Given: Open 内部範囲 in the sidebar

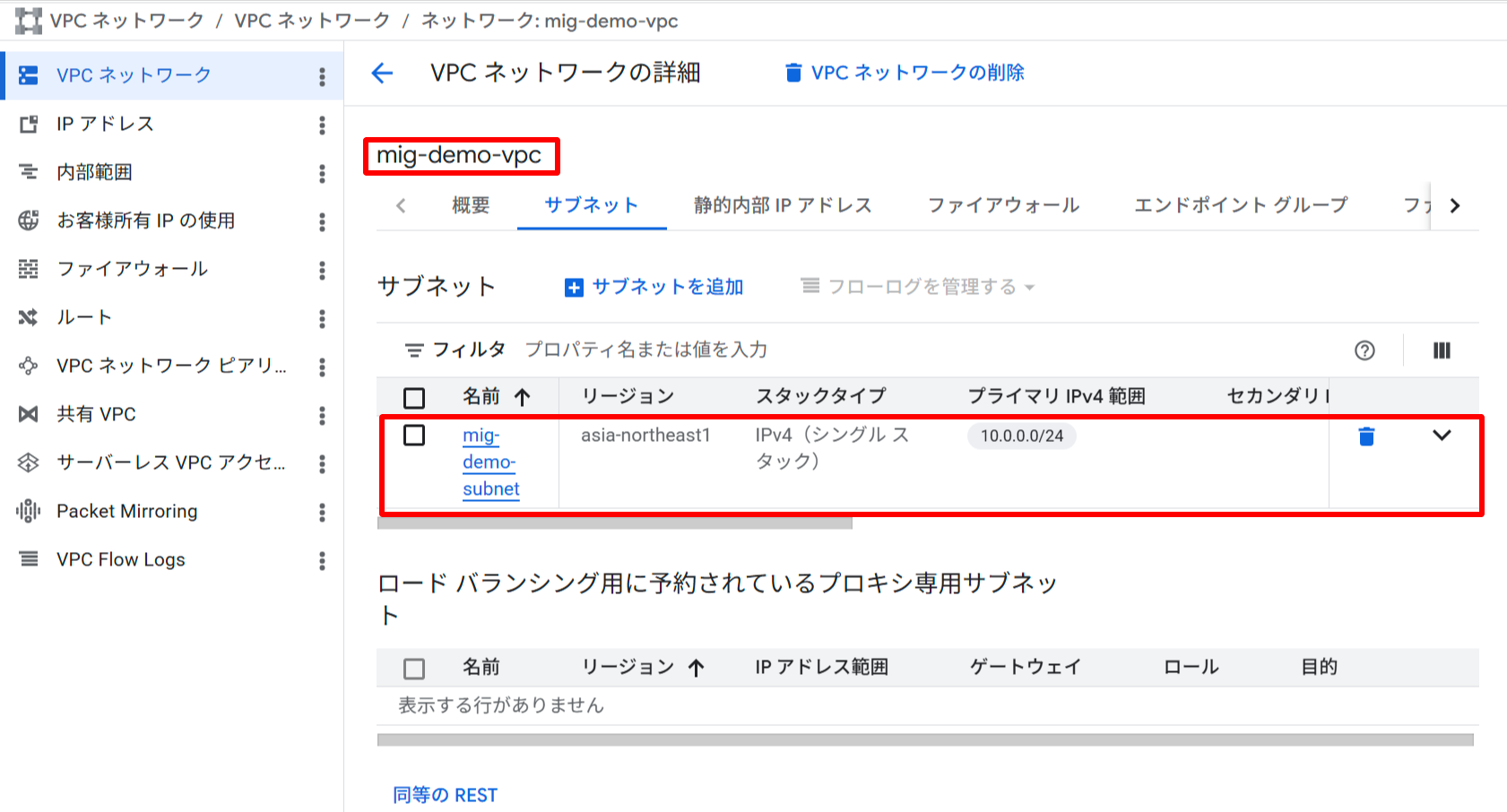Looking at the screenshot, I should 94,172.
